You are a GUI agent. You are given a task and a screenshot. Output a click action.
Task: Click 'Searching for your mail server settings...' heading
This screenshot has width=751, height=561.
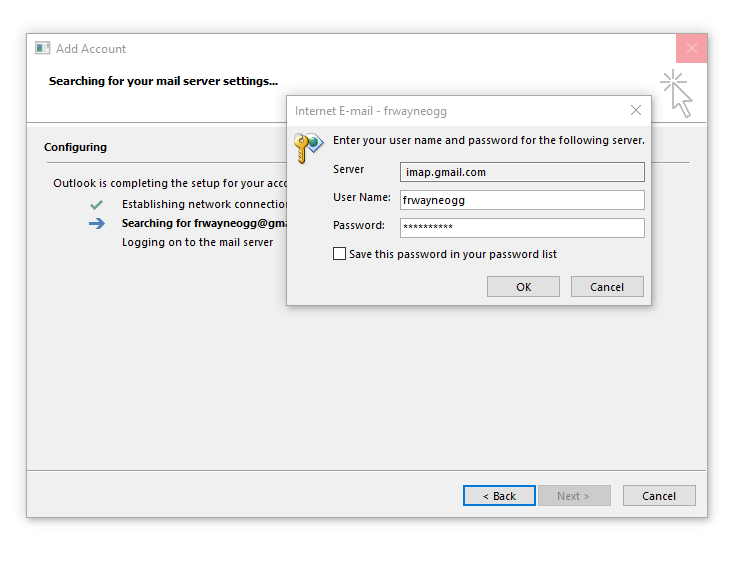pyautogui.click(x=163, y=81)
